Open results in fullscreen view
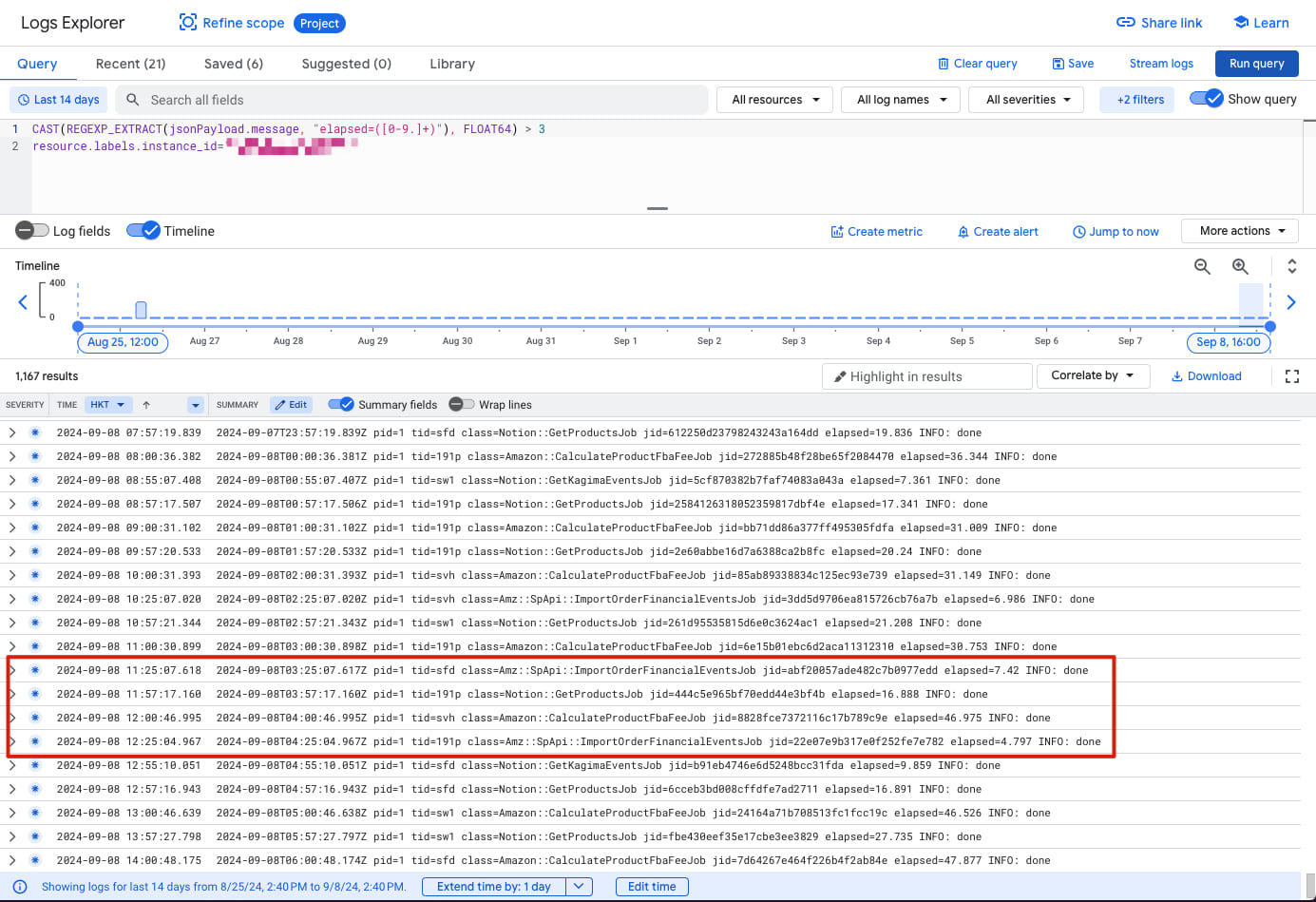The width and height of the screenshot is (1316, 902). 1292,376
